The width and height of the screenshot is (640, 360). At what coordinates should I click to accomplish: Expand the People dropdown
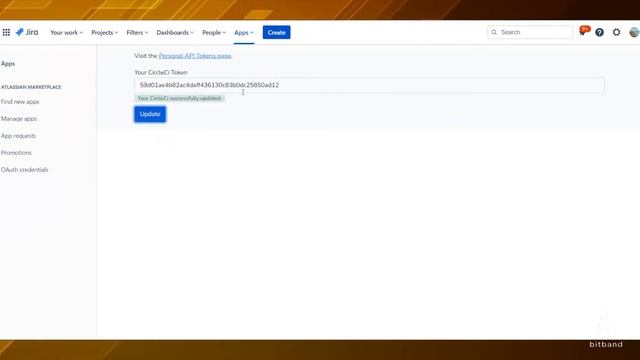click(214, 33)
